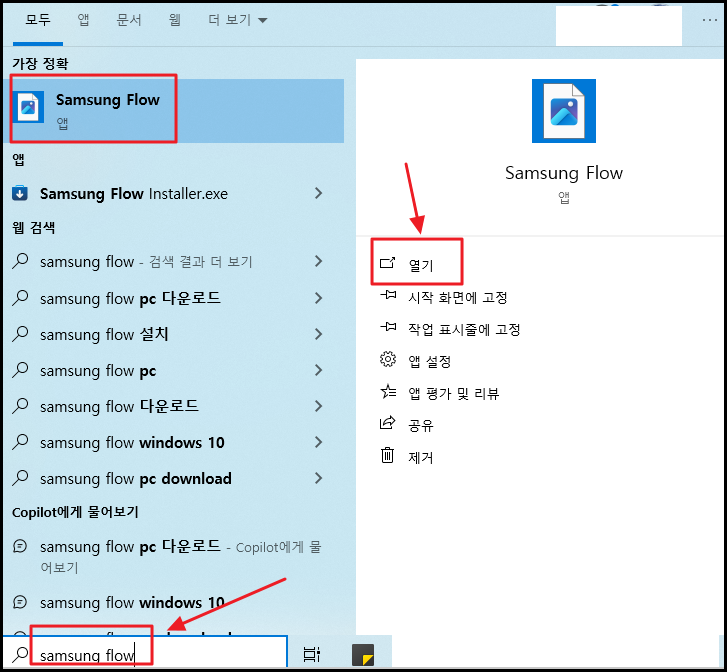
Task: Expand arrow for web suggestion windows 10
Action: click(x=319, y=442)
